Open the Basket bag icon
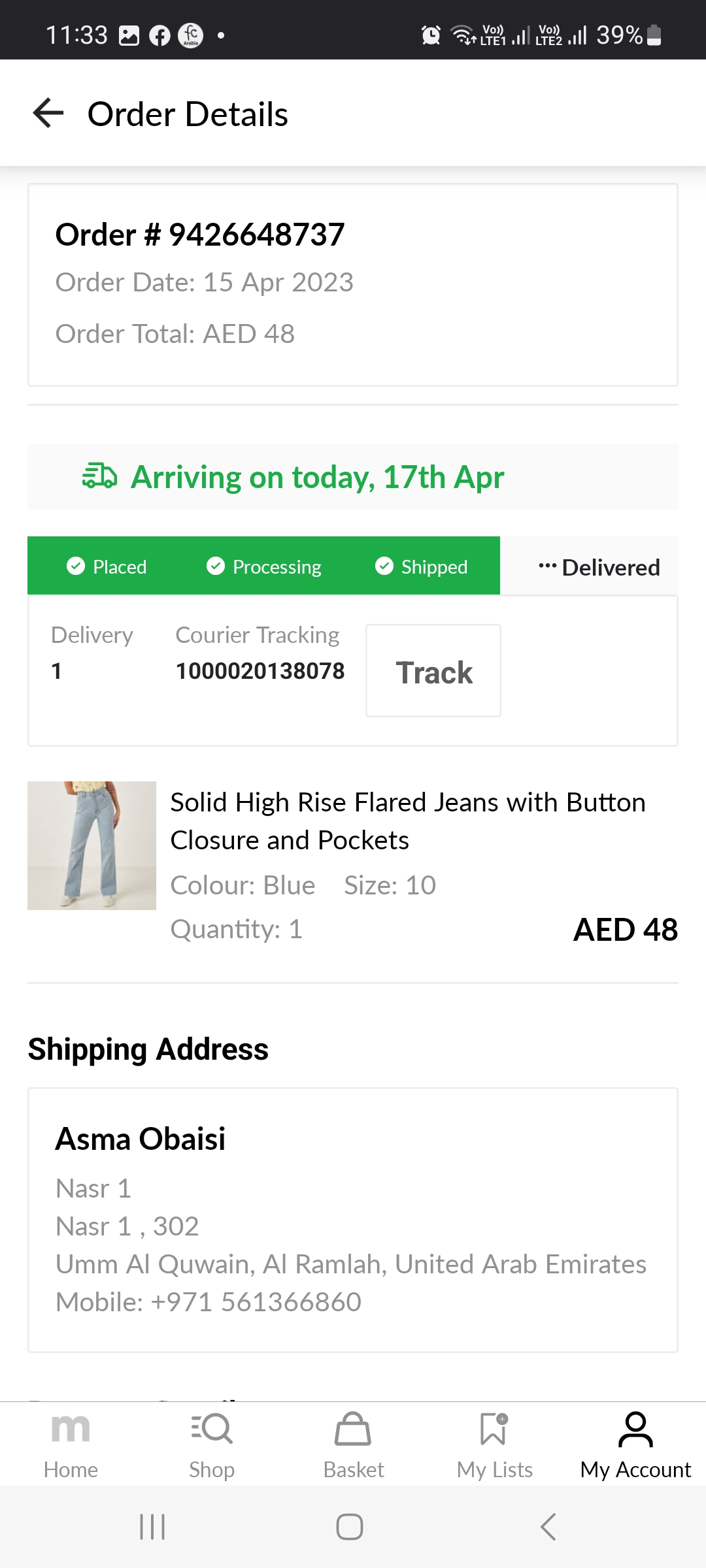The height and width of the screenshot is (1568, 706). tap(353, 1429)
